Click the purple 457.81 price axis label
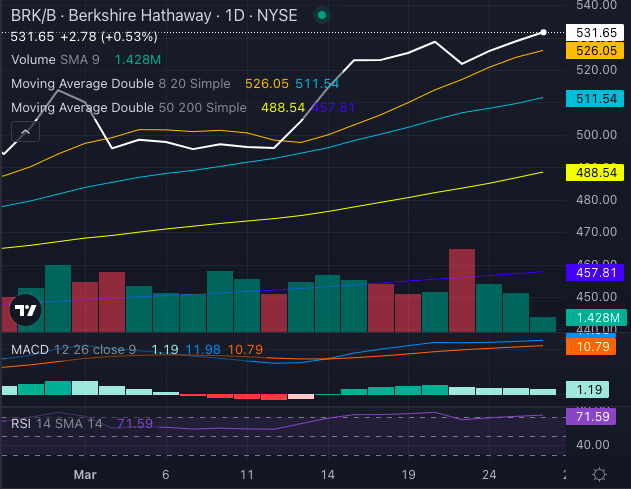The width and height of the screenshot is (631, 489). point(594,272)
